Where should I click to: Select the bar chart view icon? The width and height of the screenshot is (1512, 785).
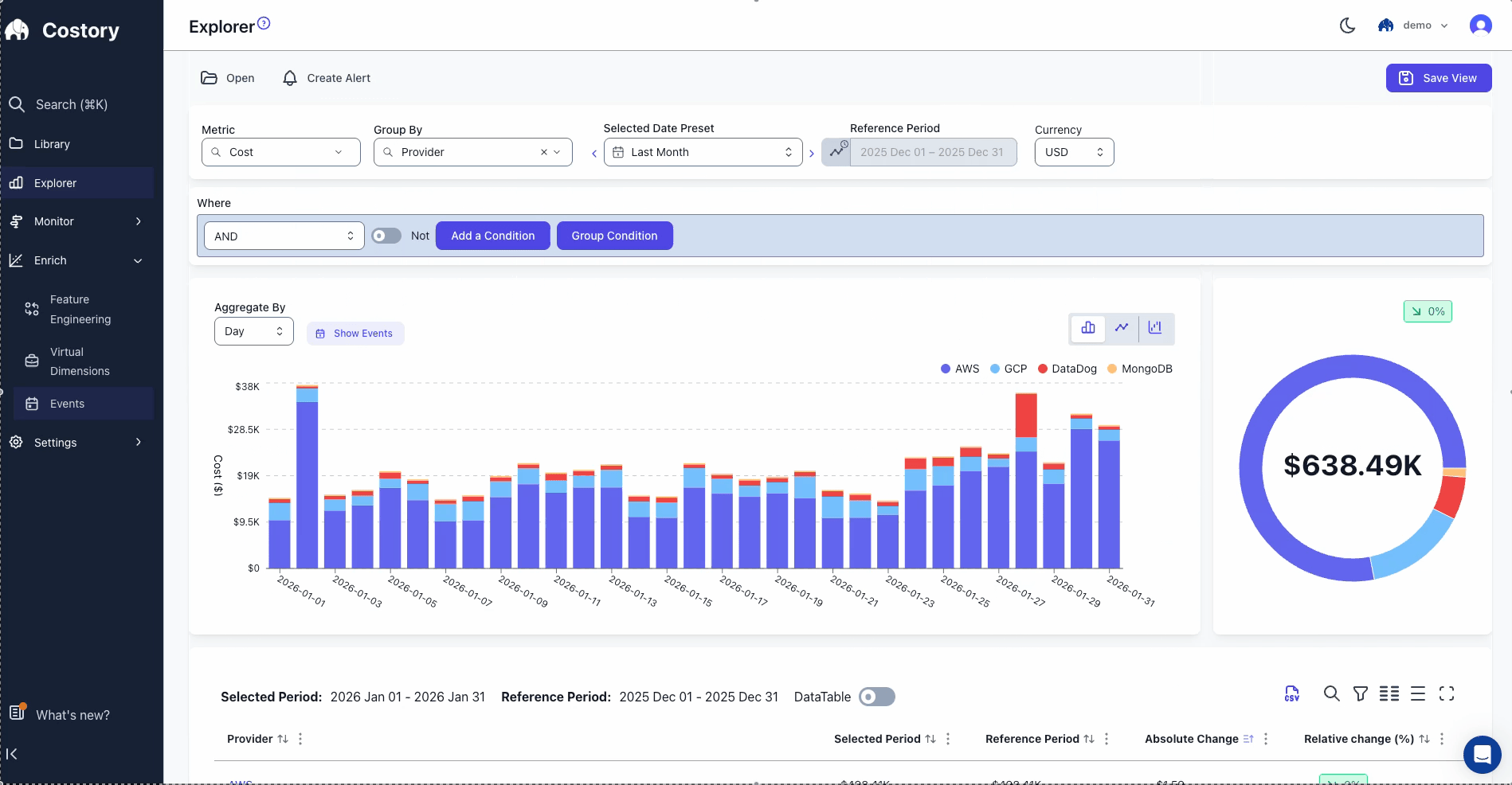tap(1087, 328)
